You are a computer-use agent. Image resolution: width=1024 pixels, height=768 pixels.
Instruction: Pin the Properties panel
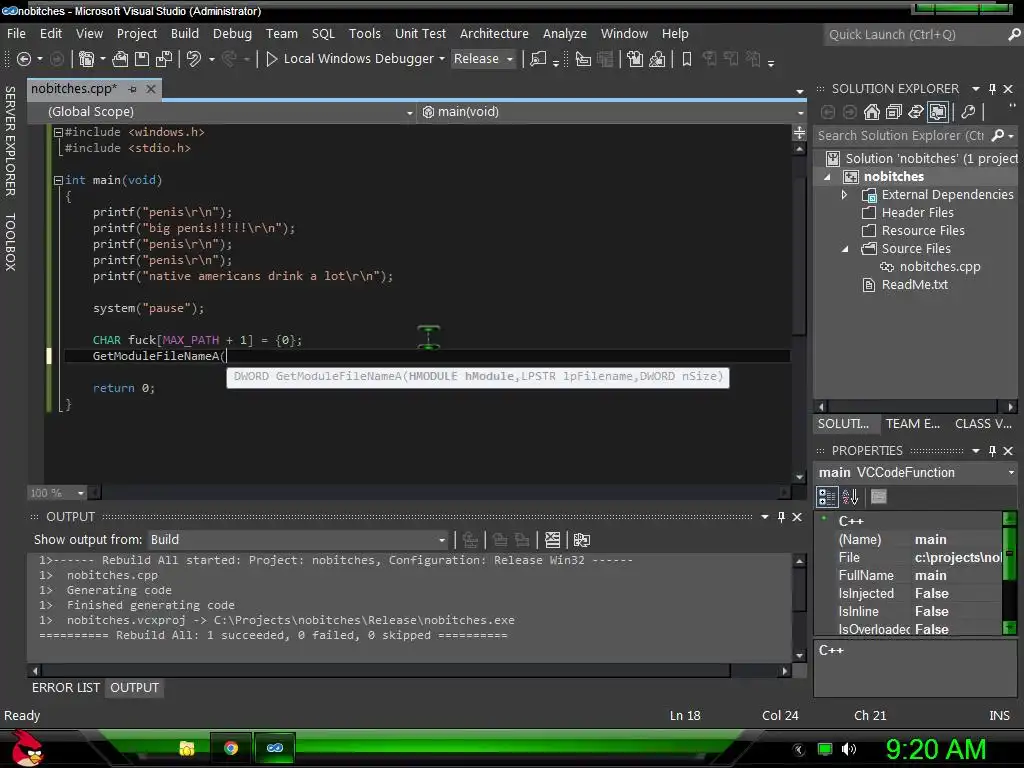tap(992, 451)
